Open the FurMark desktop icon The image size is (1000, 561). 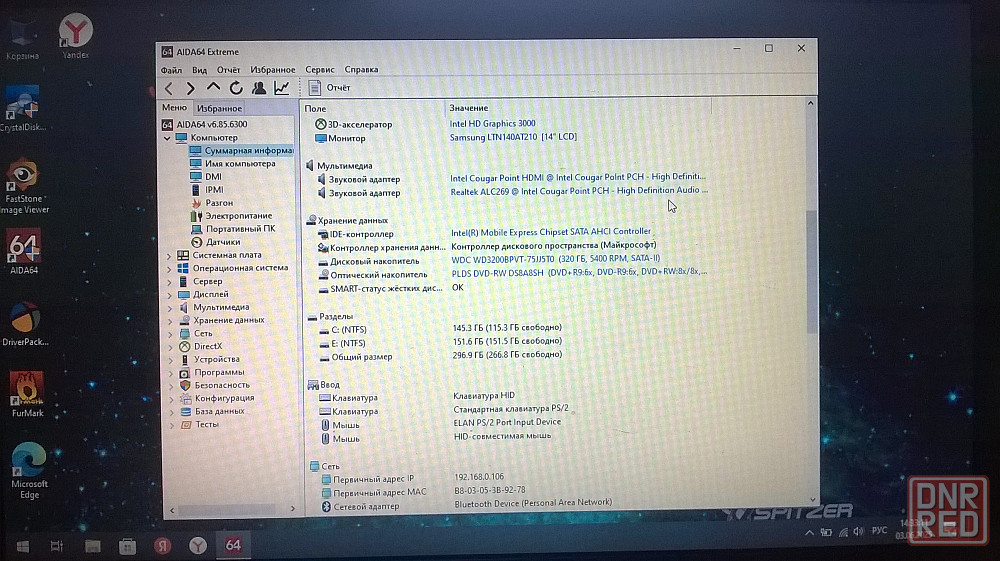27,395
